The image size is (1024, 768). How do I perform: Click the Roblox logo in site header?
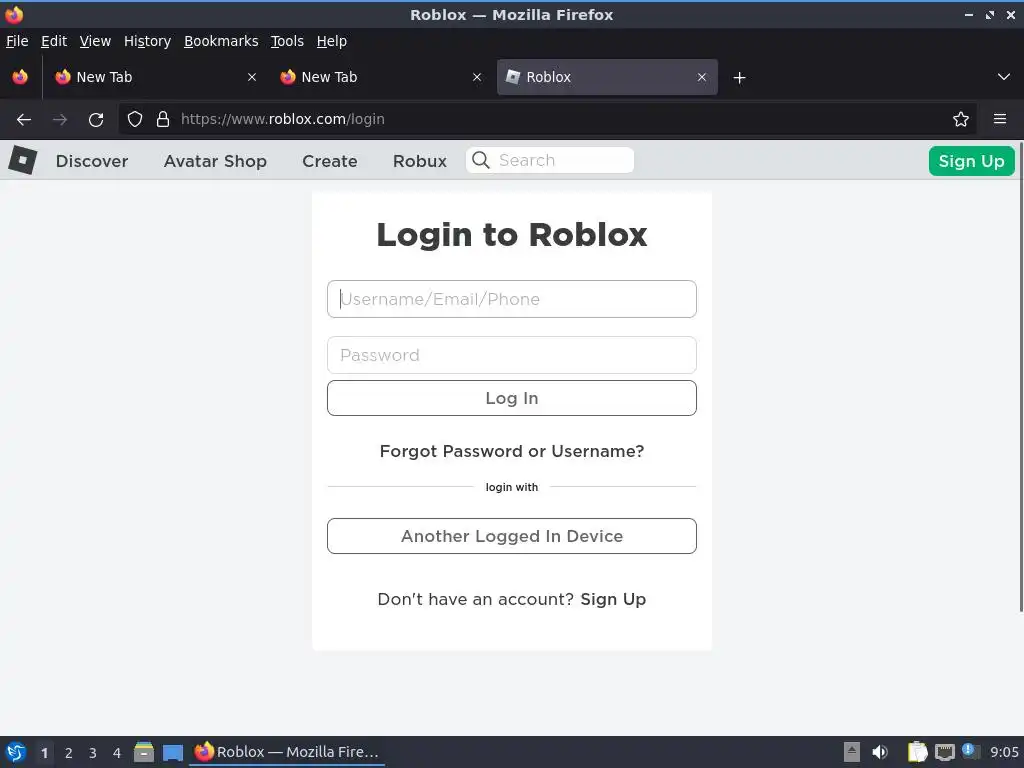tap(22, 160)
